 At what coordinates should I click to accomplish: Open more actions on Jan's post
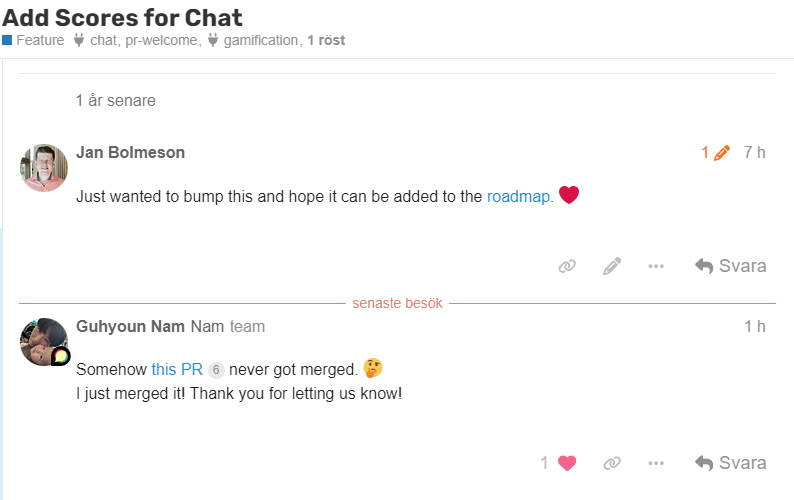point(656,266)
